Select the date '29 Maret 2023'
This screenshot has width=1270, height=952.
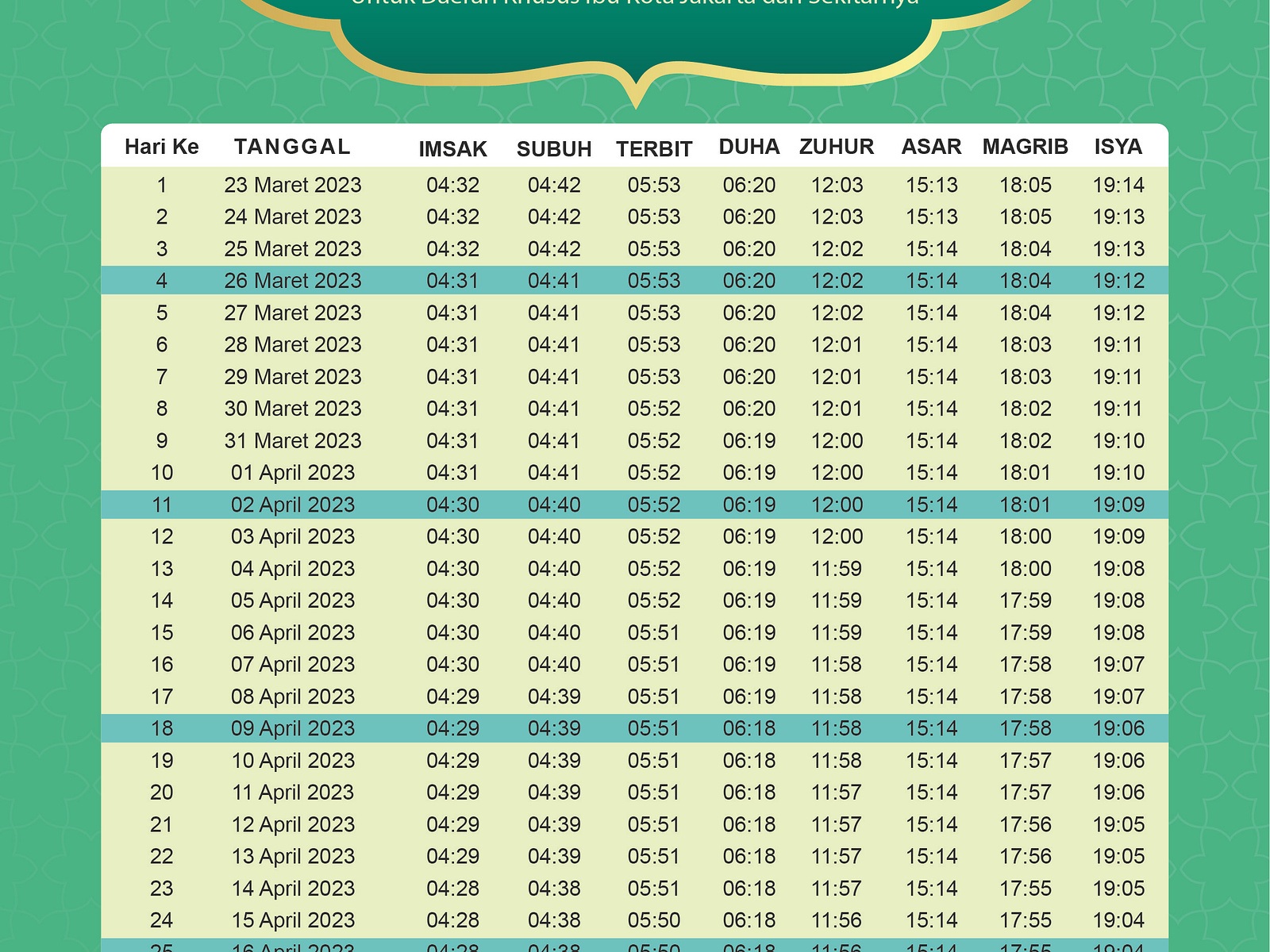click(293, 377)
